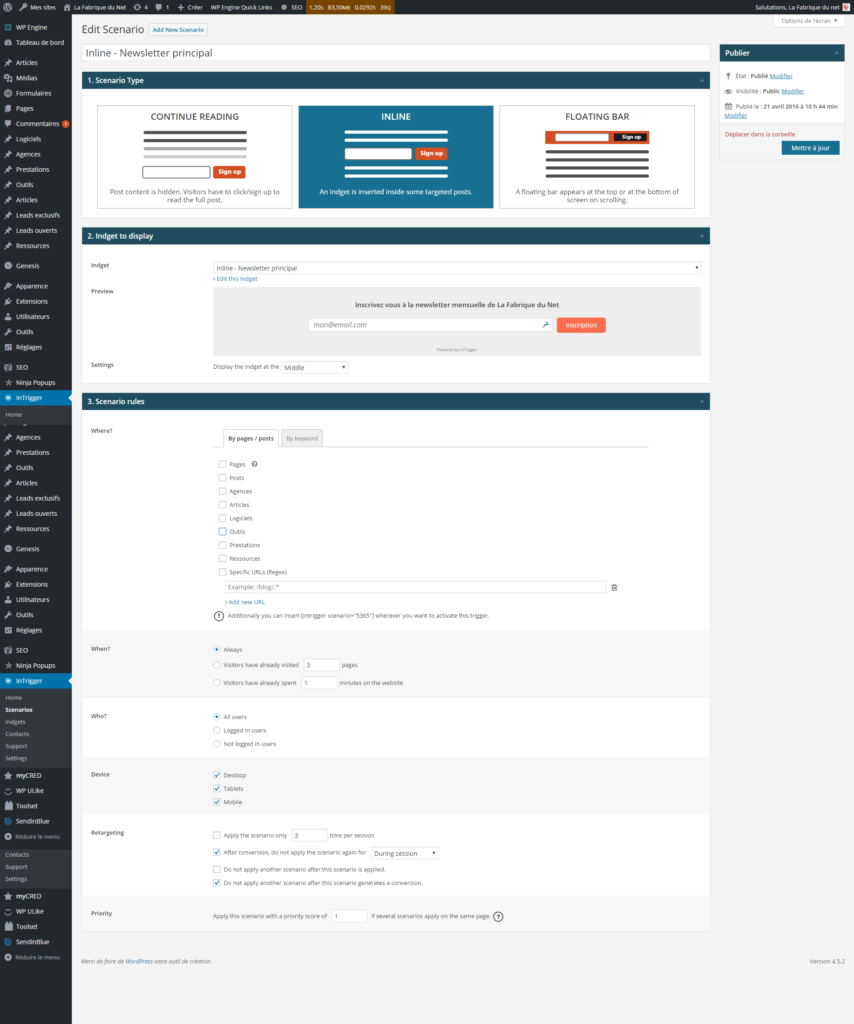The image size is (854, 1024).
Task: Click the WordPress logo in admin bar
Action: coord(8,7)
